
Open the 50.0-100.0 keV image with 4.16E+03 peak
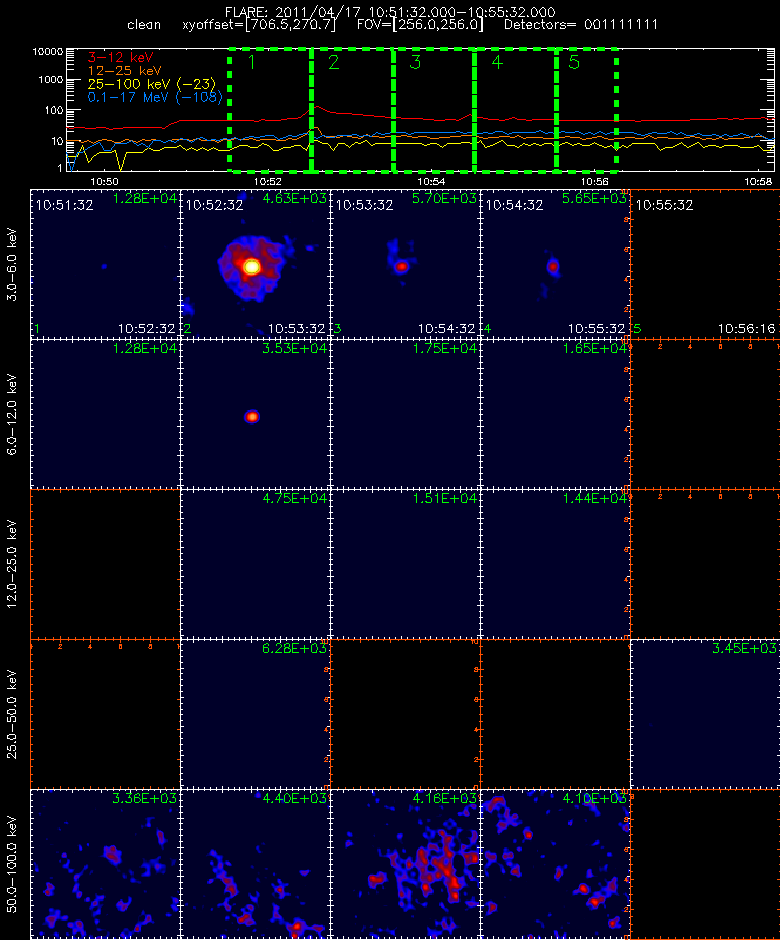click(x=405, y=864)
